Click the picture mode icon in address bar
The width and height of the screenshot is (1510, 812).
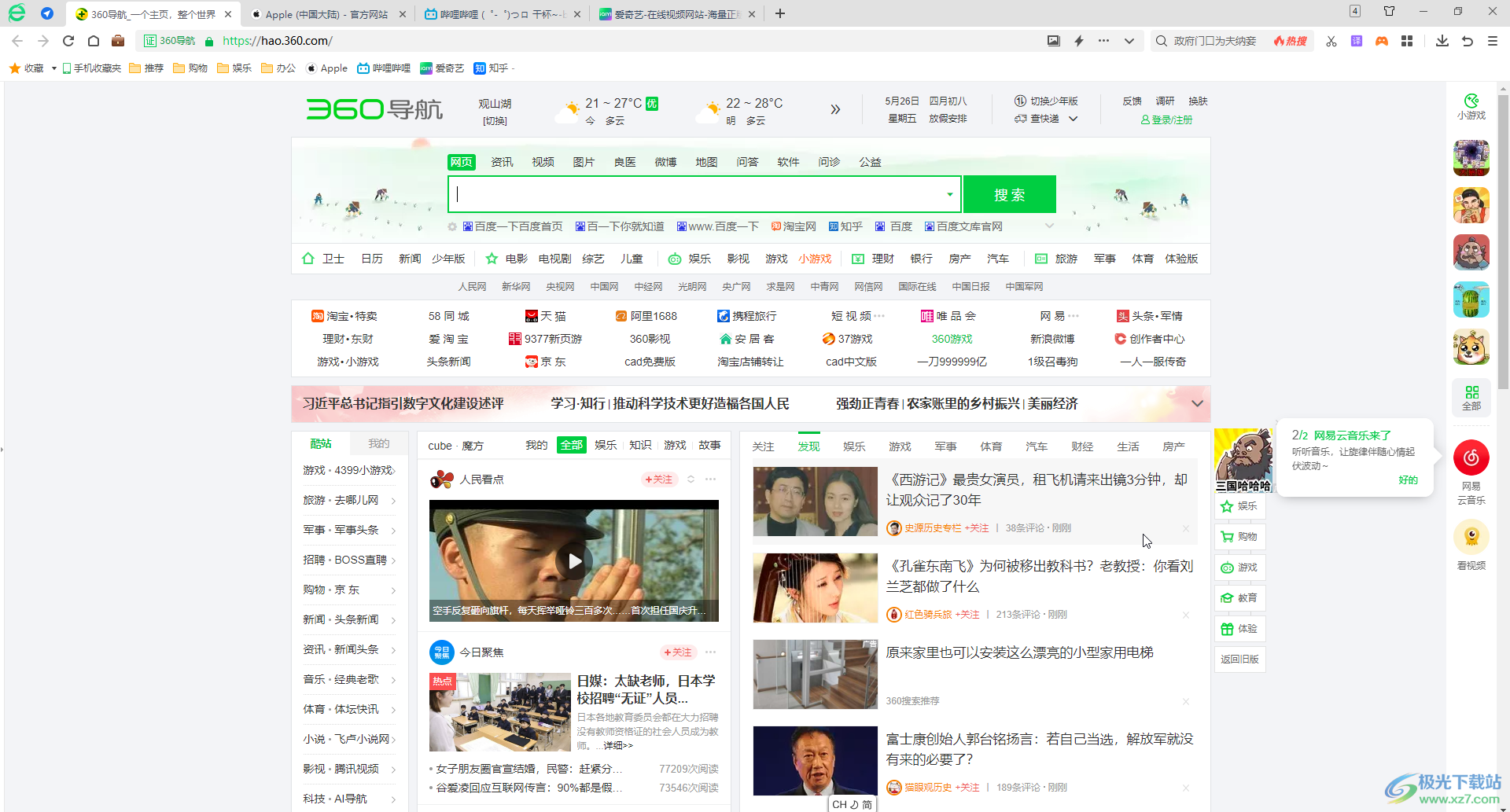1054,41
